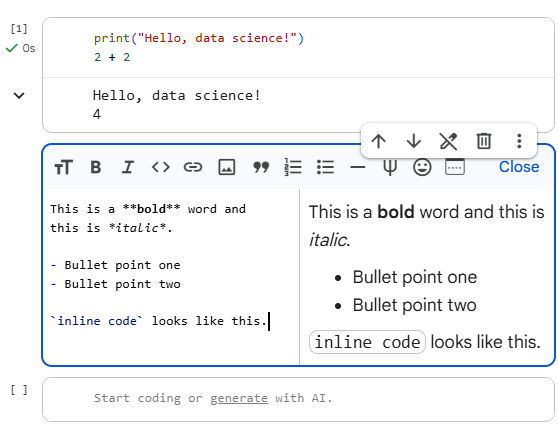
Task: Insert an image using the picture icon
Action: click(227, 167)
